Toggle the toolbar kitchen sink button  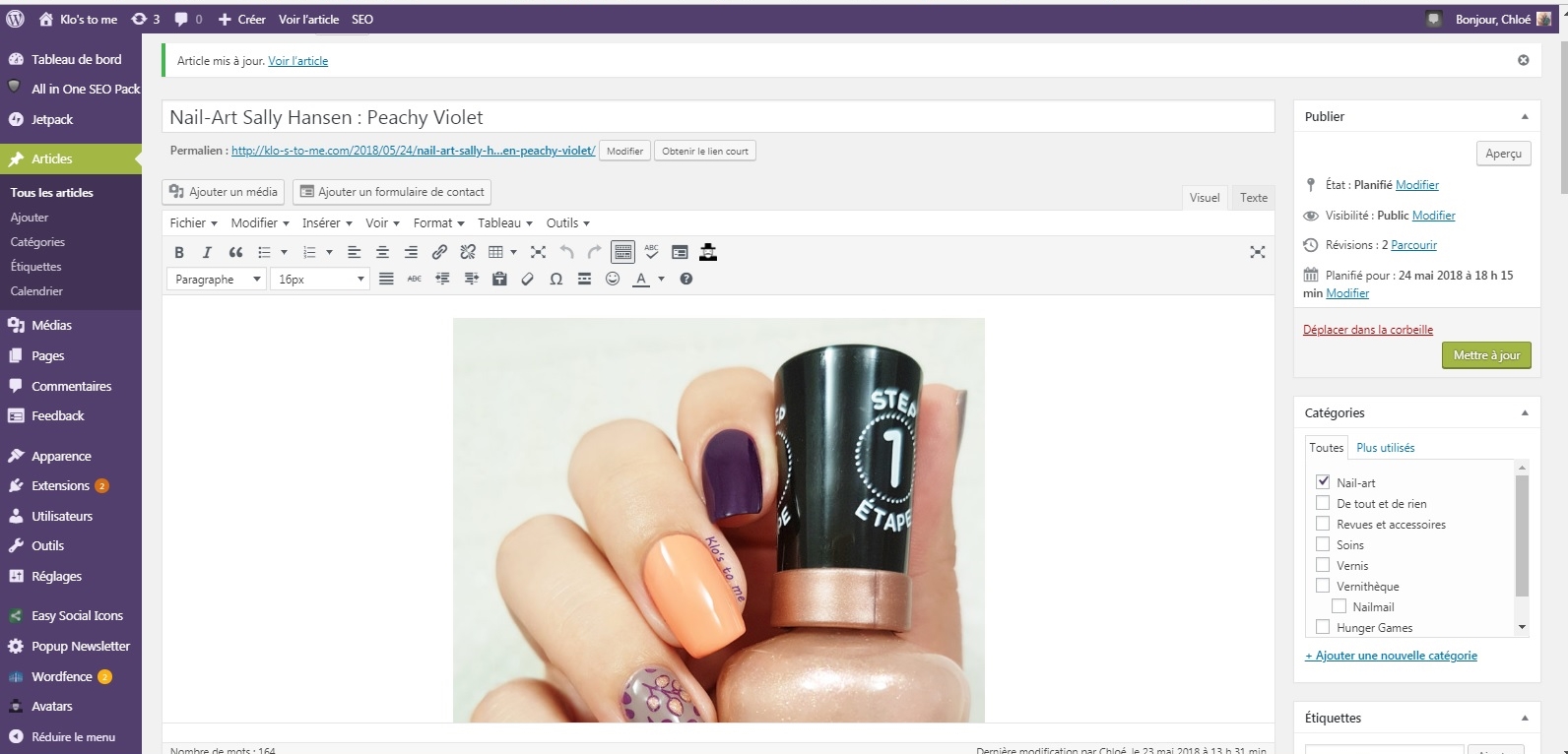(x=622, y=253)
